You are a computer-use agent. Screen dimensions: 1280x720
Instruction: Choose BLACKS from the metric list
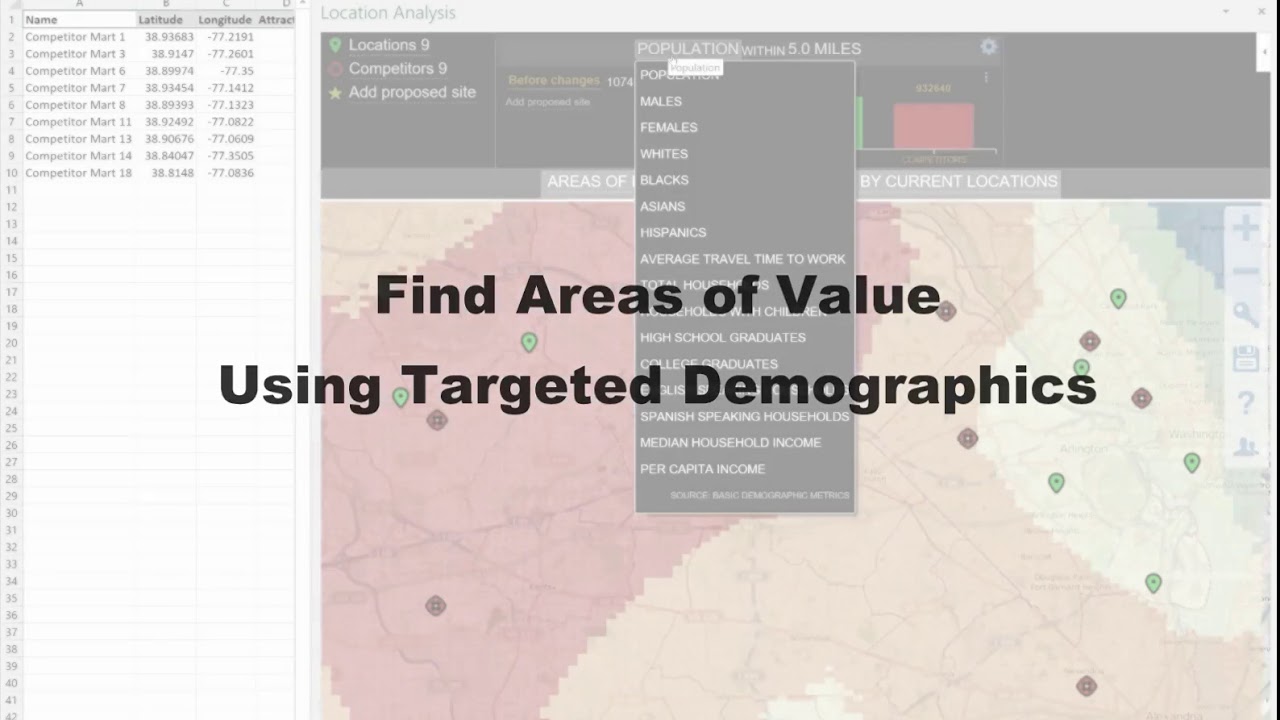[664, 180]
